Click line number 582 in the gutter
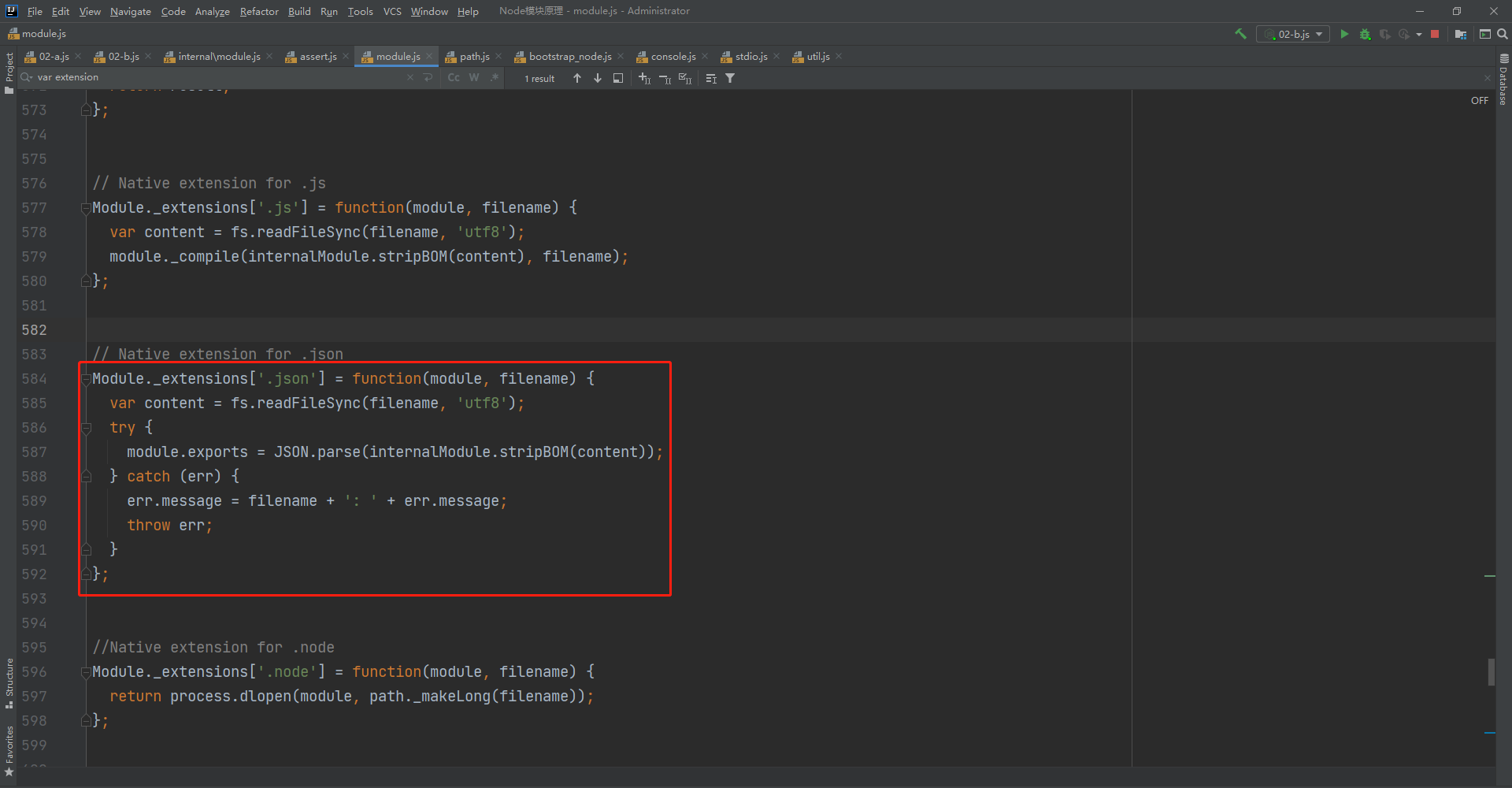The image size is (1512, 788). click(34, 330)
